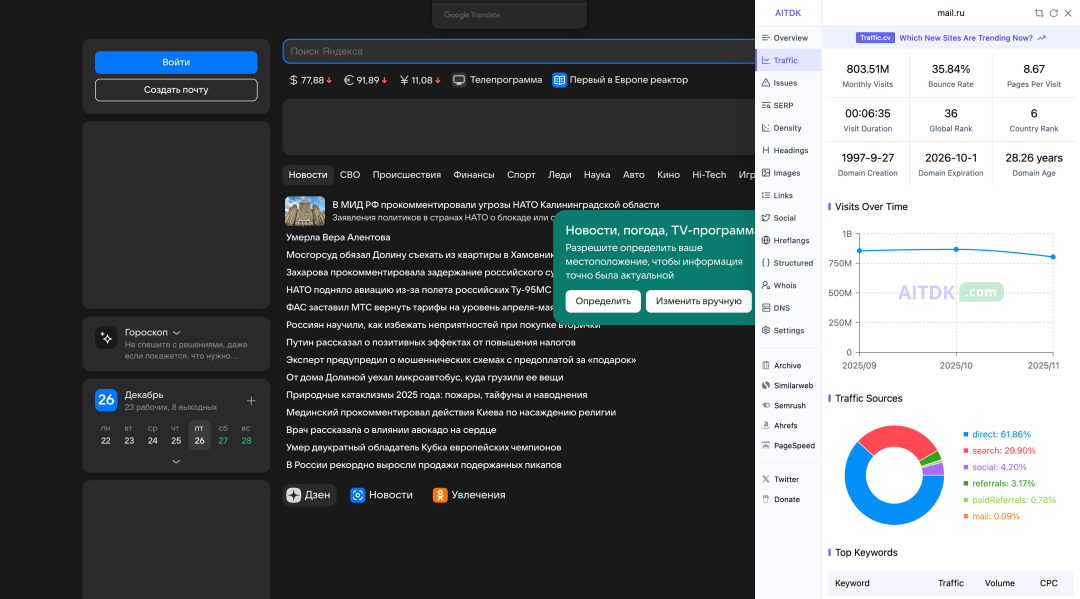Click the Settings gear icon

click(x=766, y=330)
